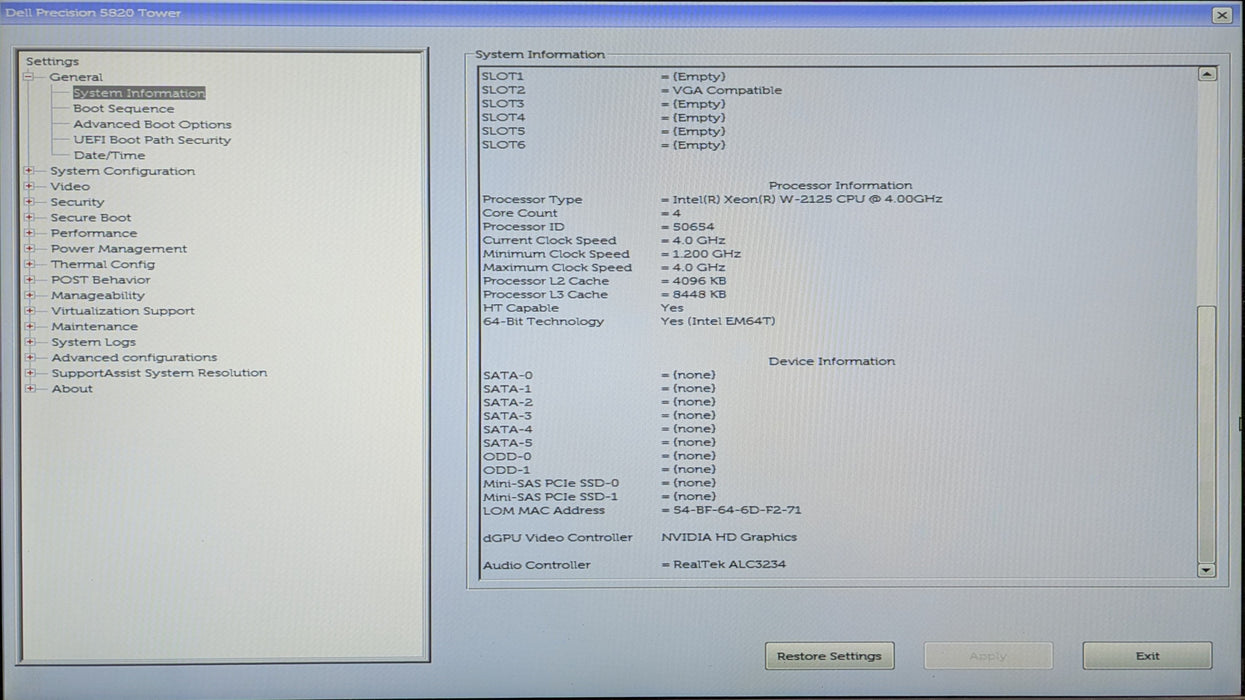The width and height of the screenshot is (1245, 700).
Task: Click the scrollbar down arrow
Action: pyautogui.click(x=1207, y=570)
